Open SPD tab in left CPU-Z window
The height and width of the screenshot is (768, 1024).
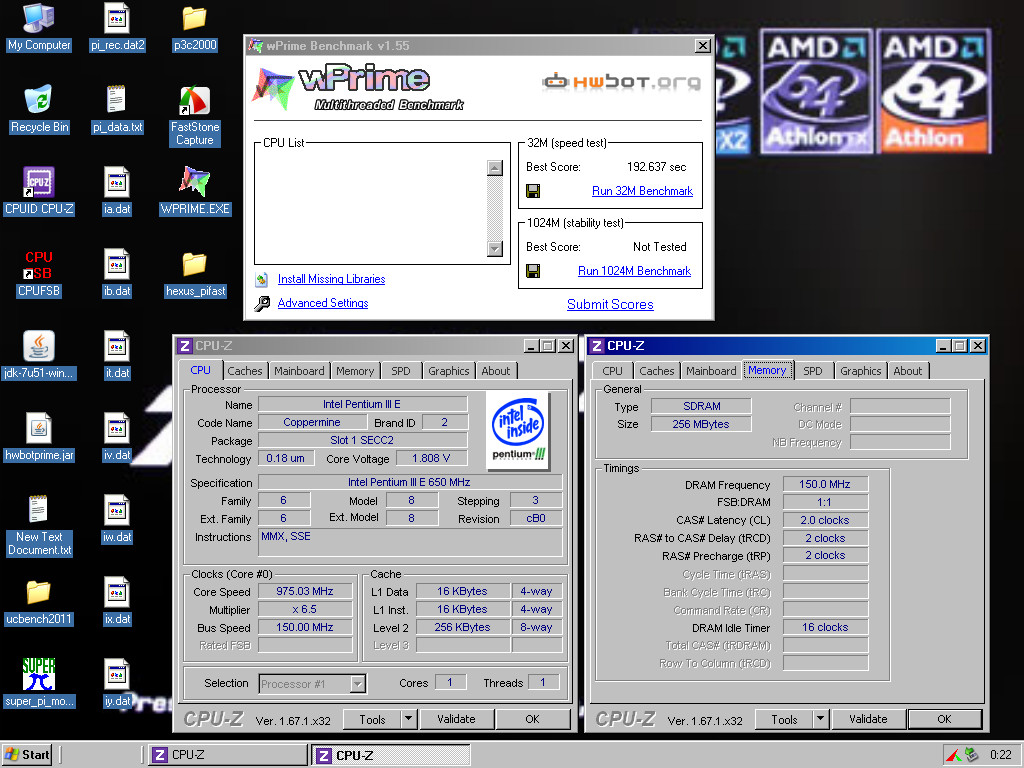pos(401,371)
